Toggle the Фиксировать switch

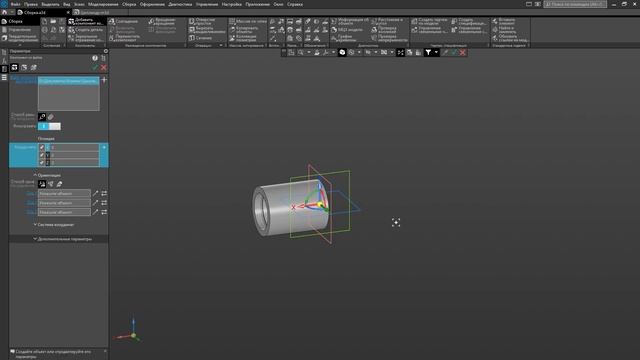pyautogui.click(x=49, y=126)
